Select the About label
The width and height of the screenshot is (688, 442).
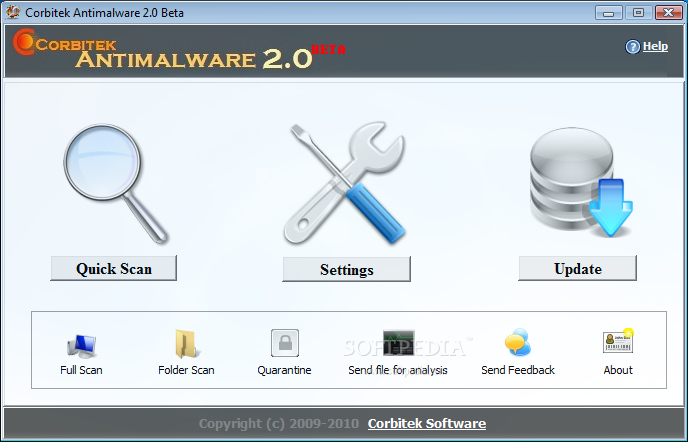[x=618, y=370]
